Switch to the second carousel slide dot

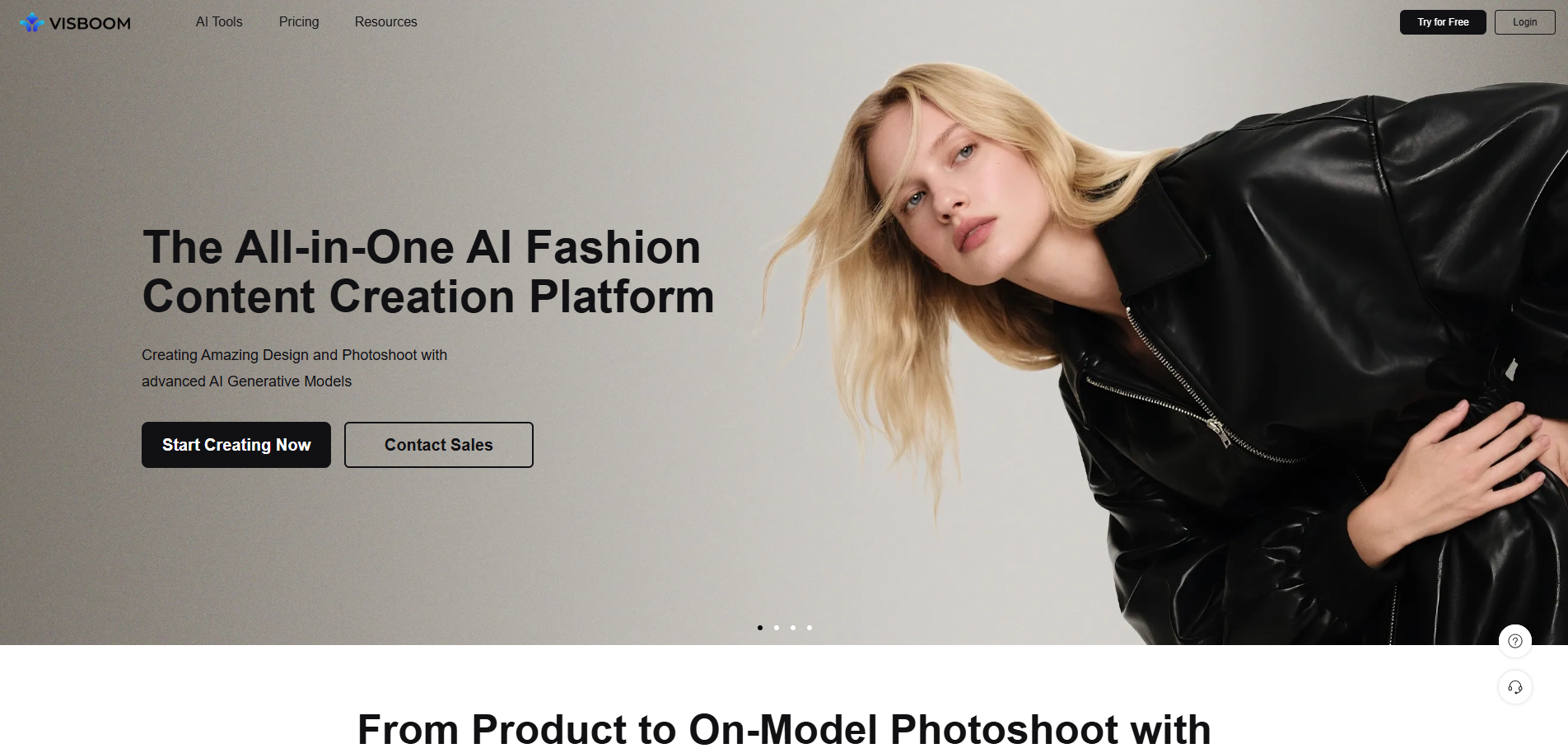coord(777,628)
